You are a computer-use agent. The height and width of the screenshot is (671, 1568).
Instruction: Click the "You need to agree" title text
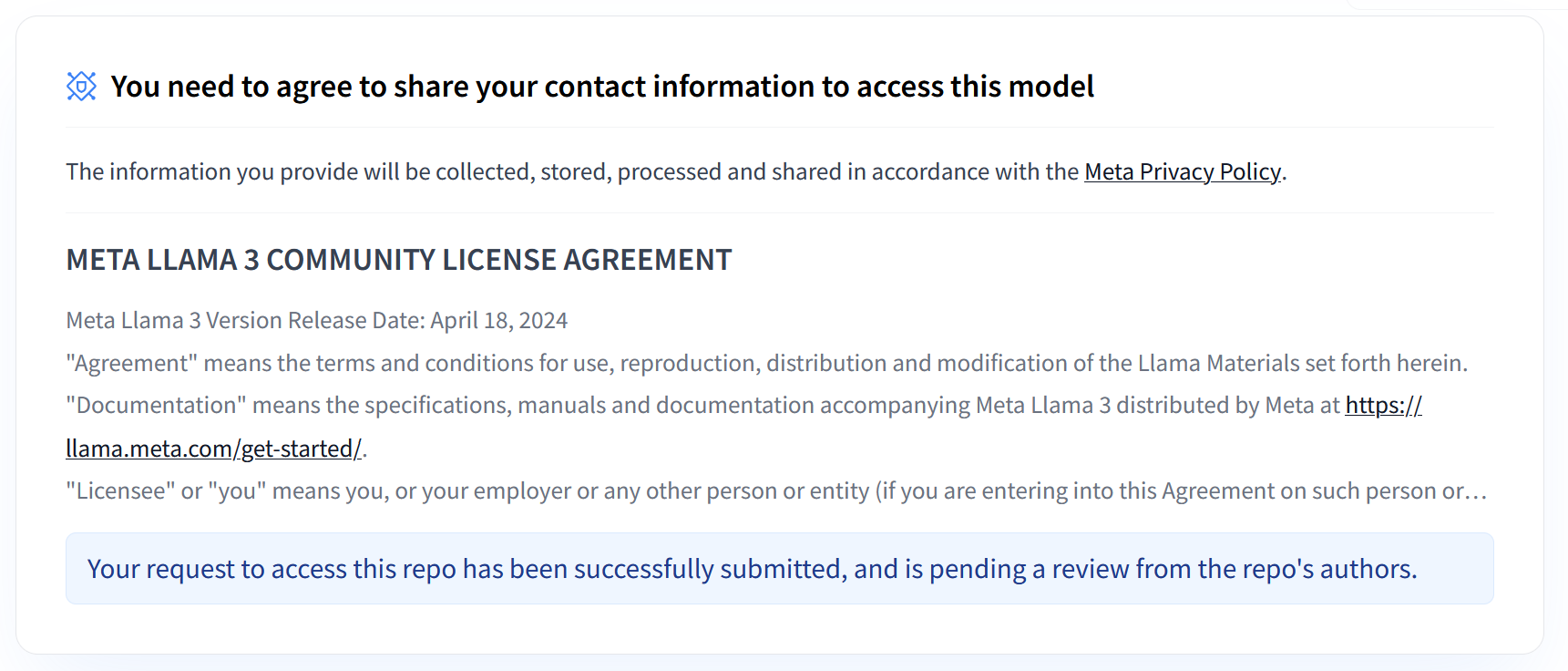(601, 87)
